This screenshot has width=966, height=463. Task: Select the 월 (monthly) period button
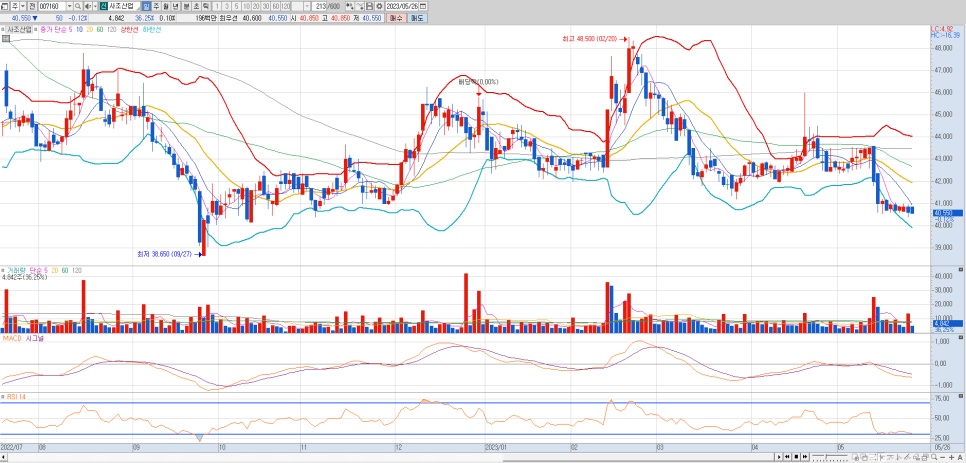166,6
